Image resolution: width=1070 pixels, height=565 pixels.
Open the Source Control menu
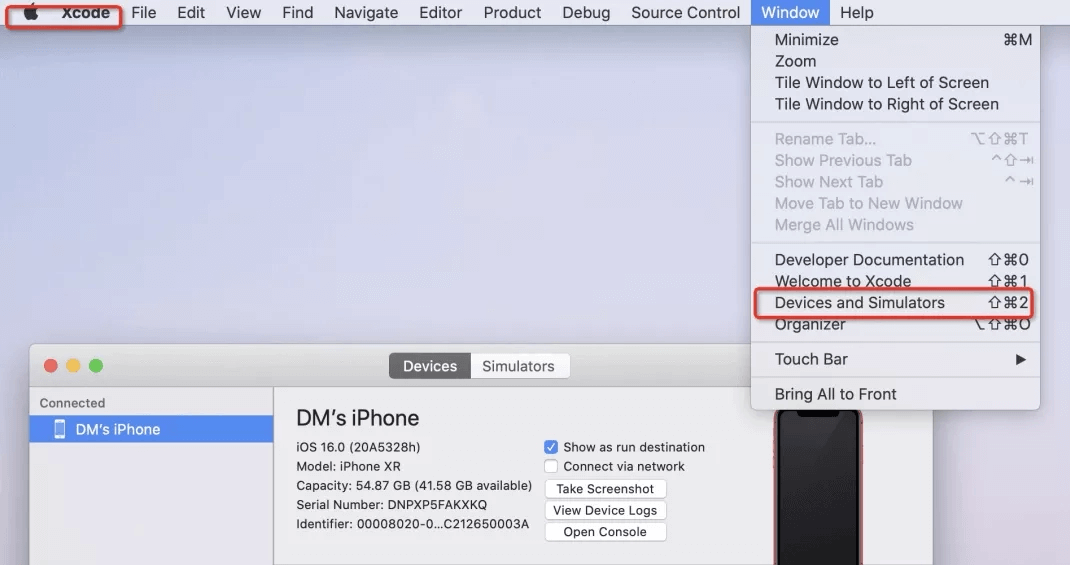tap(685, 13)
